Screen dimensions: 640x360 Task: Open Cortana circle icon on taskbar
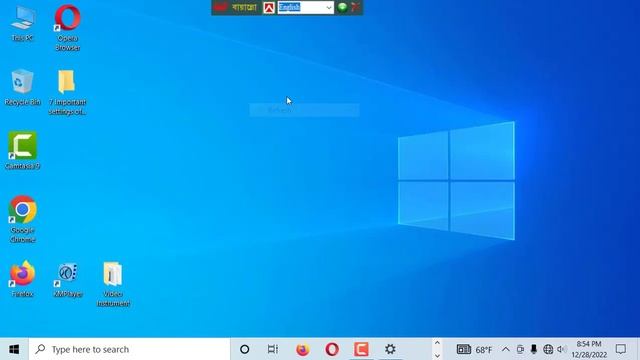pos(244,349)
